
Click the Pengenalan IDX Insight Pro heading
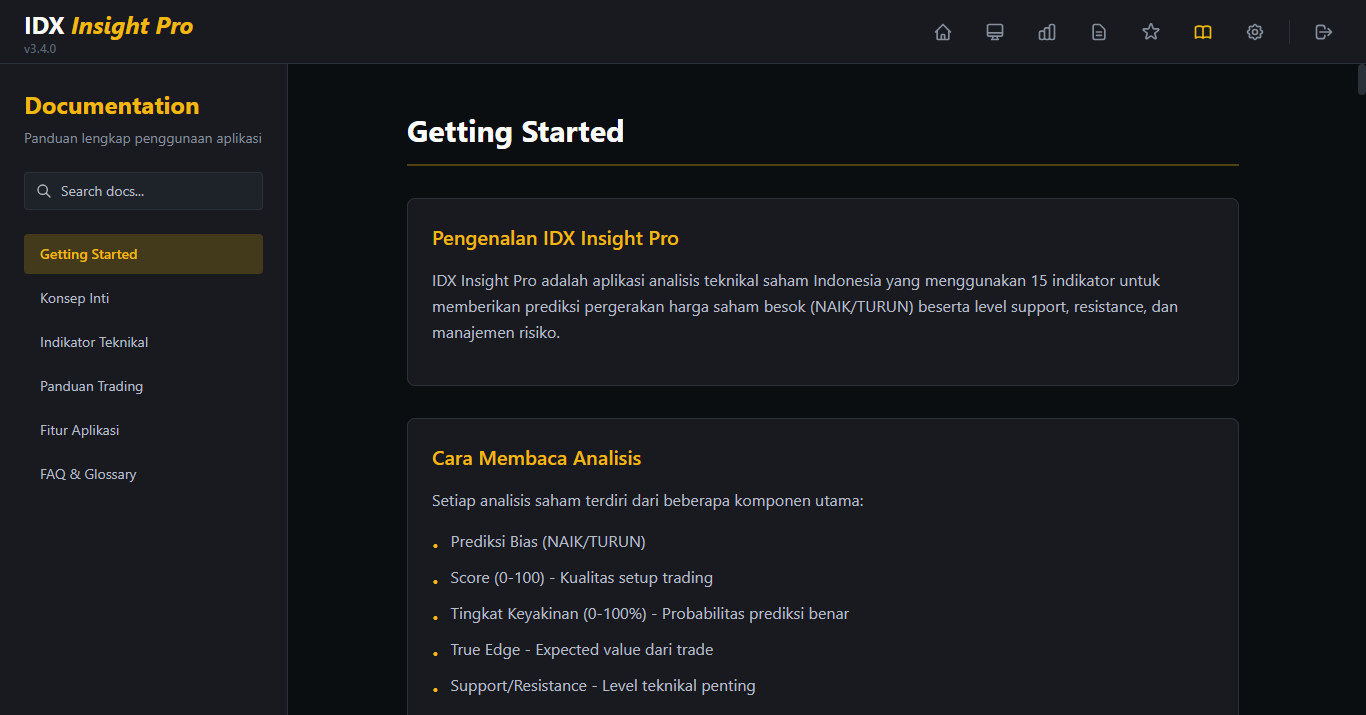tap(555, 238)
